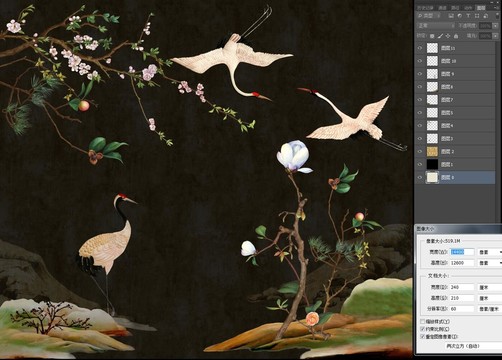Open document width unit 厘米 dropdown
The image size is (502, 360).
click(x=490, y=287)
